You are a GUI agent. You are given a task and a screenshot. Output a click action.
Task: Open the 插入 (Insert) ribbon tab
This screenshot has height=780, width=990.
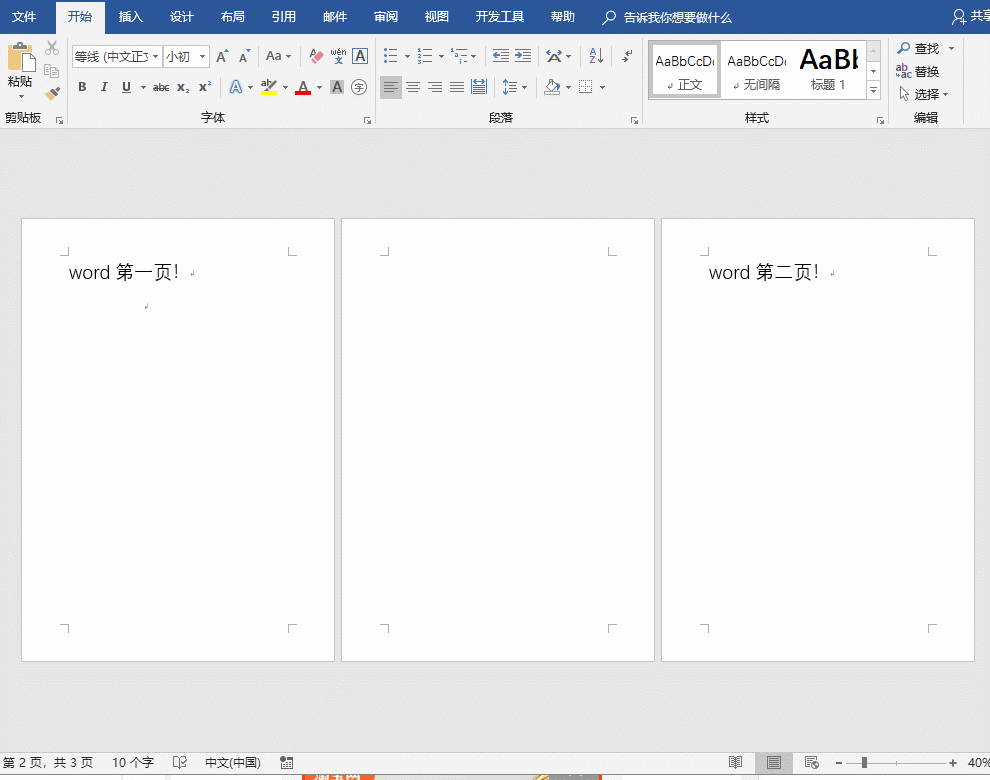point(130,17)
